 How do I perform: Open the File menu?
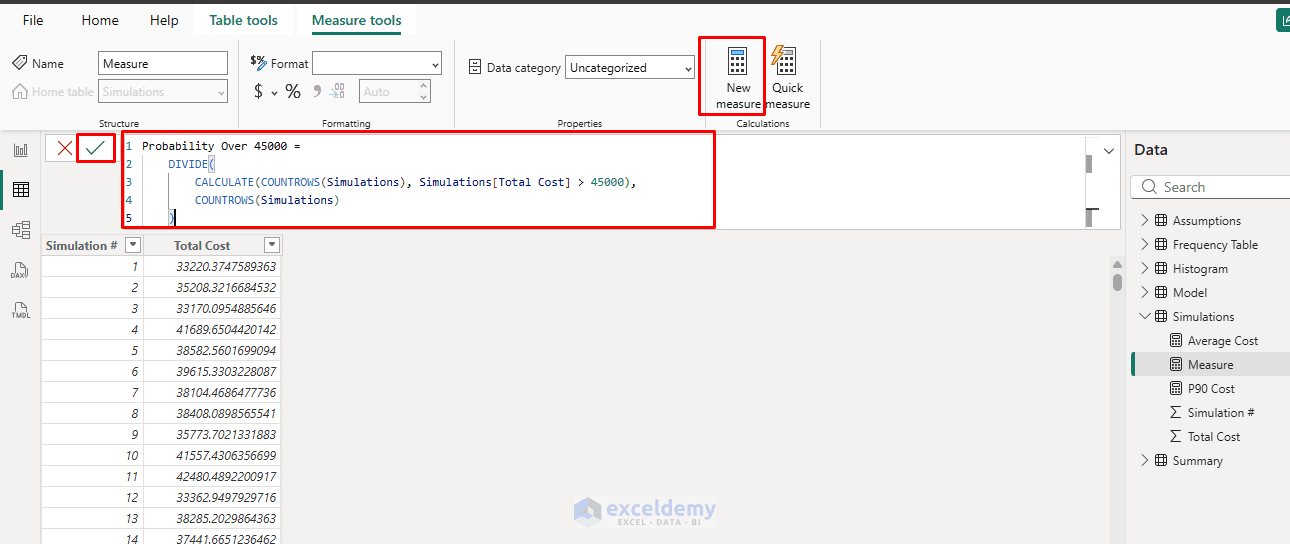pos(33,20)
